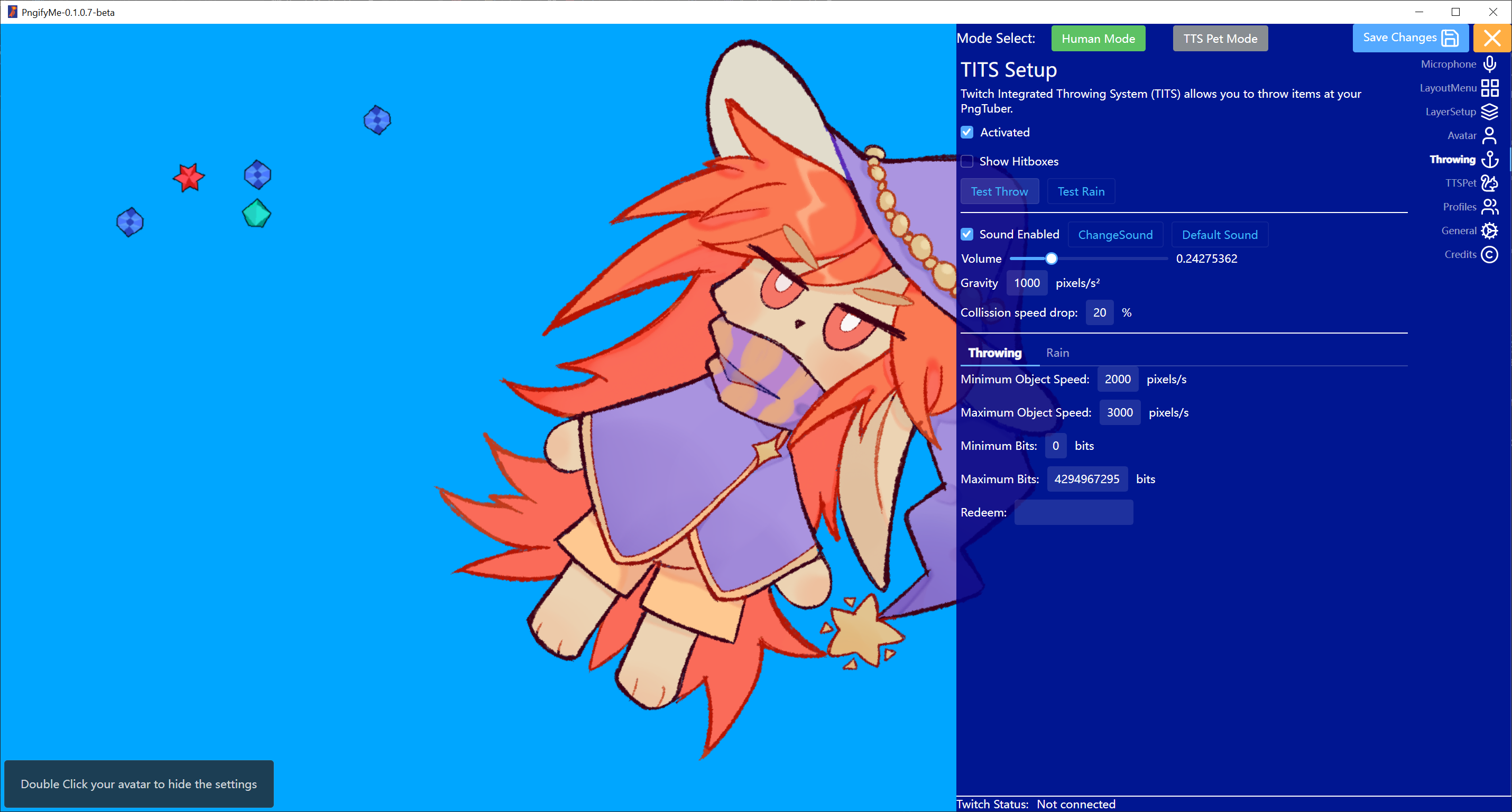
Task: Open the LayoutMenu grid icon
Action: pos(1489,87)
